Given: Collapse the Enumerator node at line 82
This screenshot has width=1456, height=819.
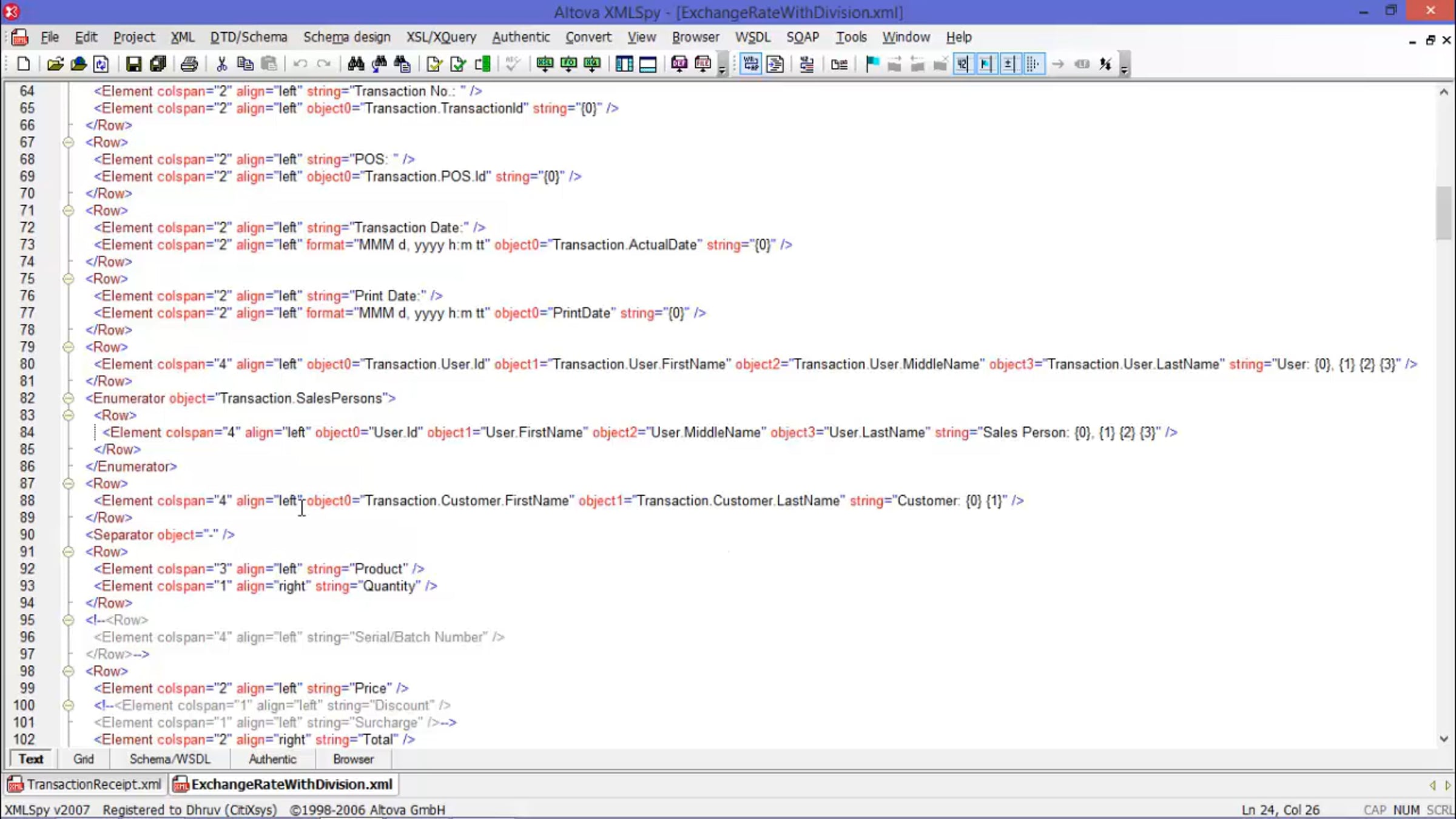Looking at the screenshot, I should click(x=68, y=399).
